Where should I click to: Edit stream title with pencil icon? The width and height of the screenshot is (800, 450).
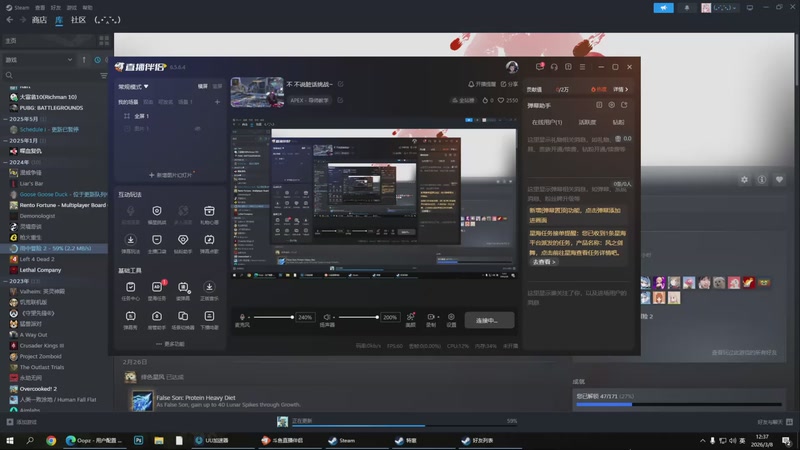point(340,84)
